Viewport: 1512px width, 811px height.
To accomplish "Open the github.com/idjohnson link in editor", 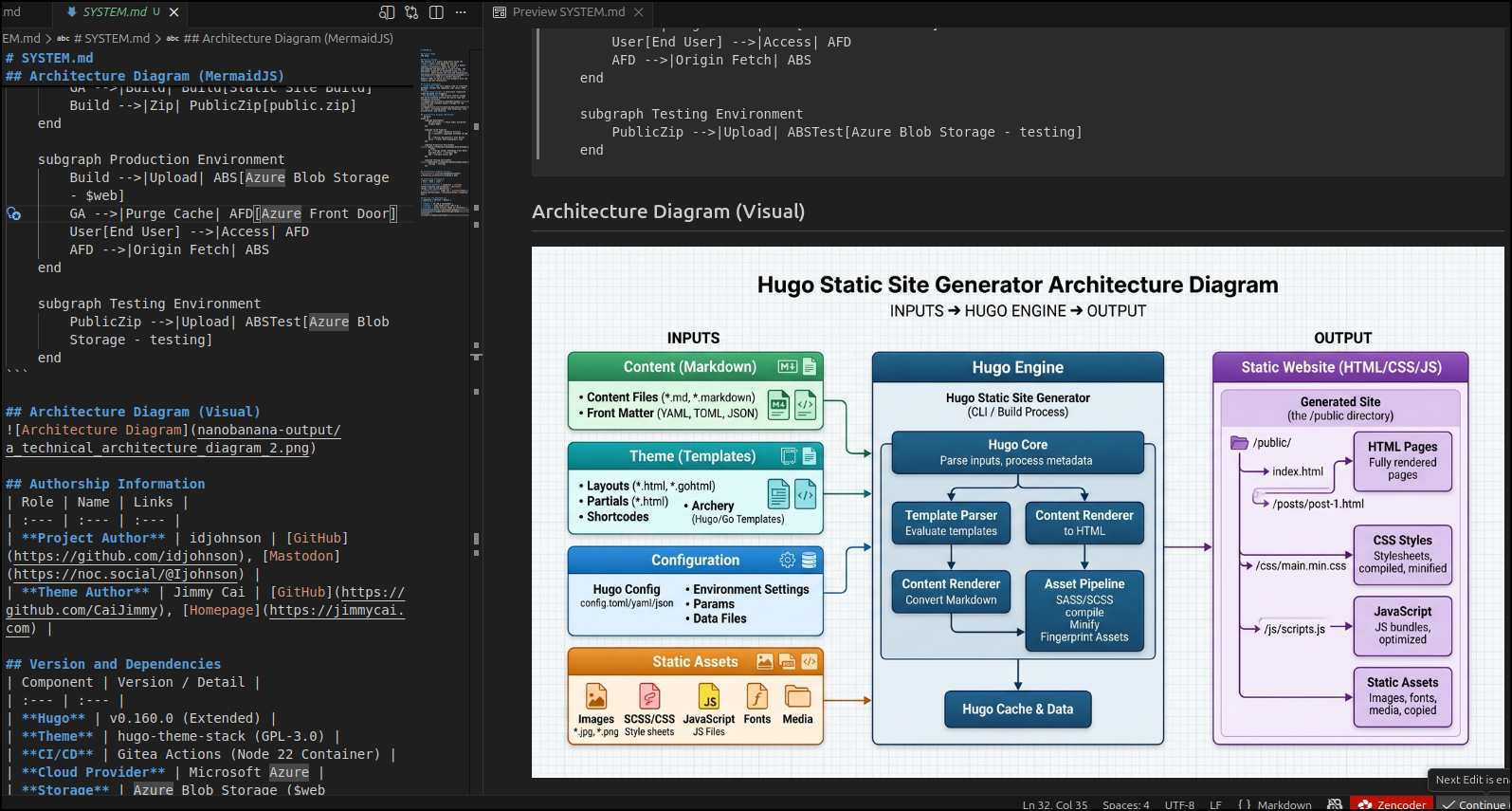I will (125, 557).
